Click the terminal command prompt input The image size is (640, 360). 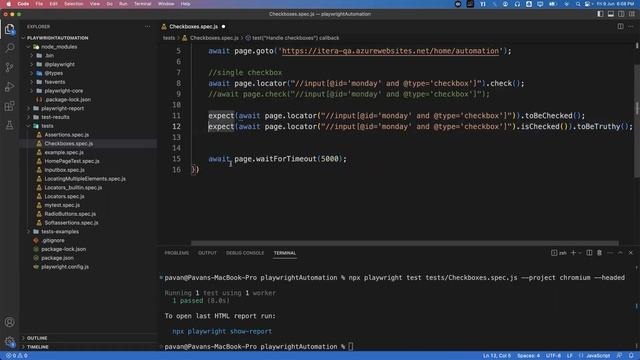[351, 347]
